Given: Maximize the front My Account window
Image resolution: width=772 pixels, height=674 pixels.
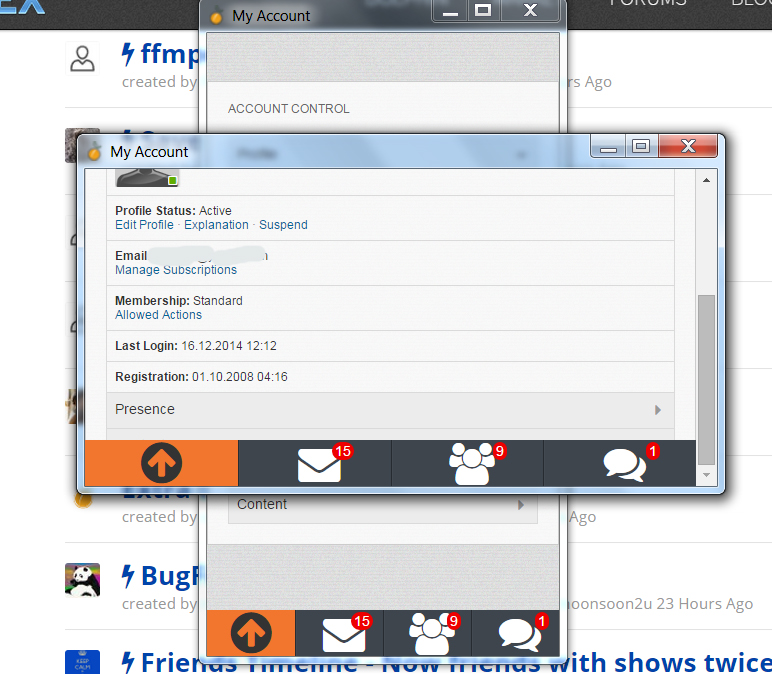Looking at the screenshot, I should tap(641, 146).
